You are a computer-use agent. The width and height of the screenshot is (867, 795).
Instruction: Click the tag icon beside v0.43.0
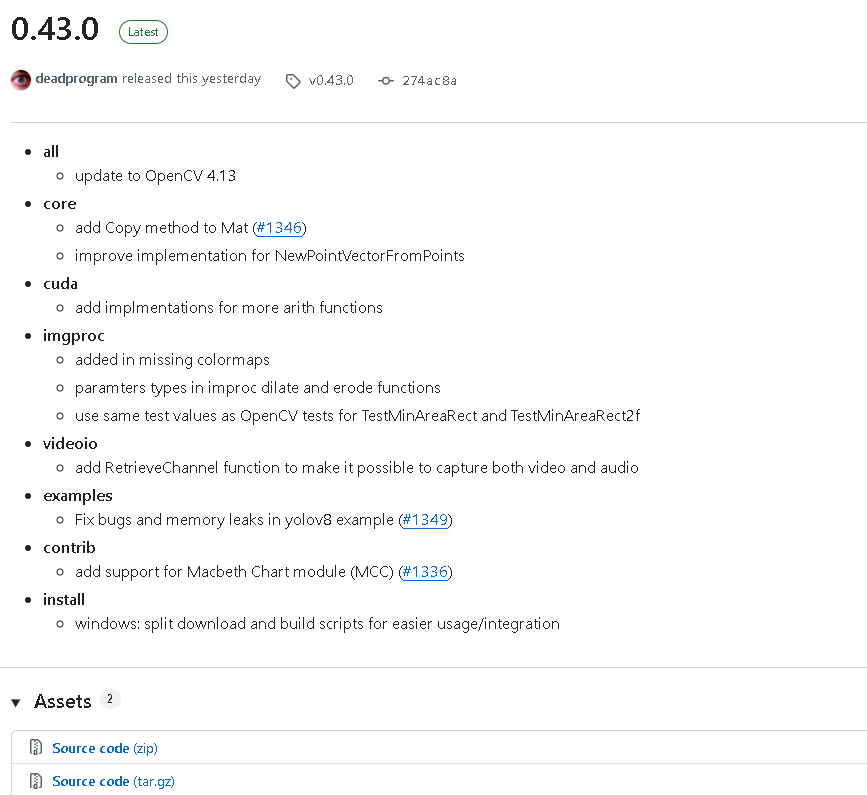coord(293,81)
